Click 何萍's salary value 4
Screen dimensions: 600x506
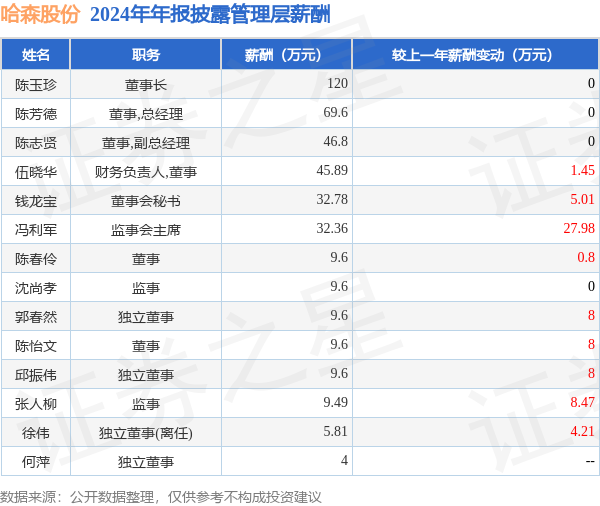344,460
